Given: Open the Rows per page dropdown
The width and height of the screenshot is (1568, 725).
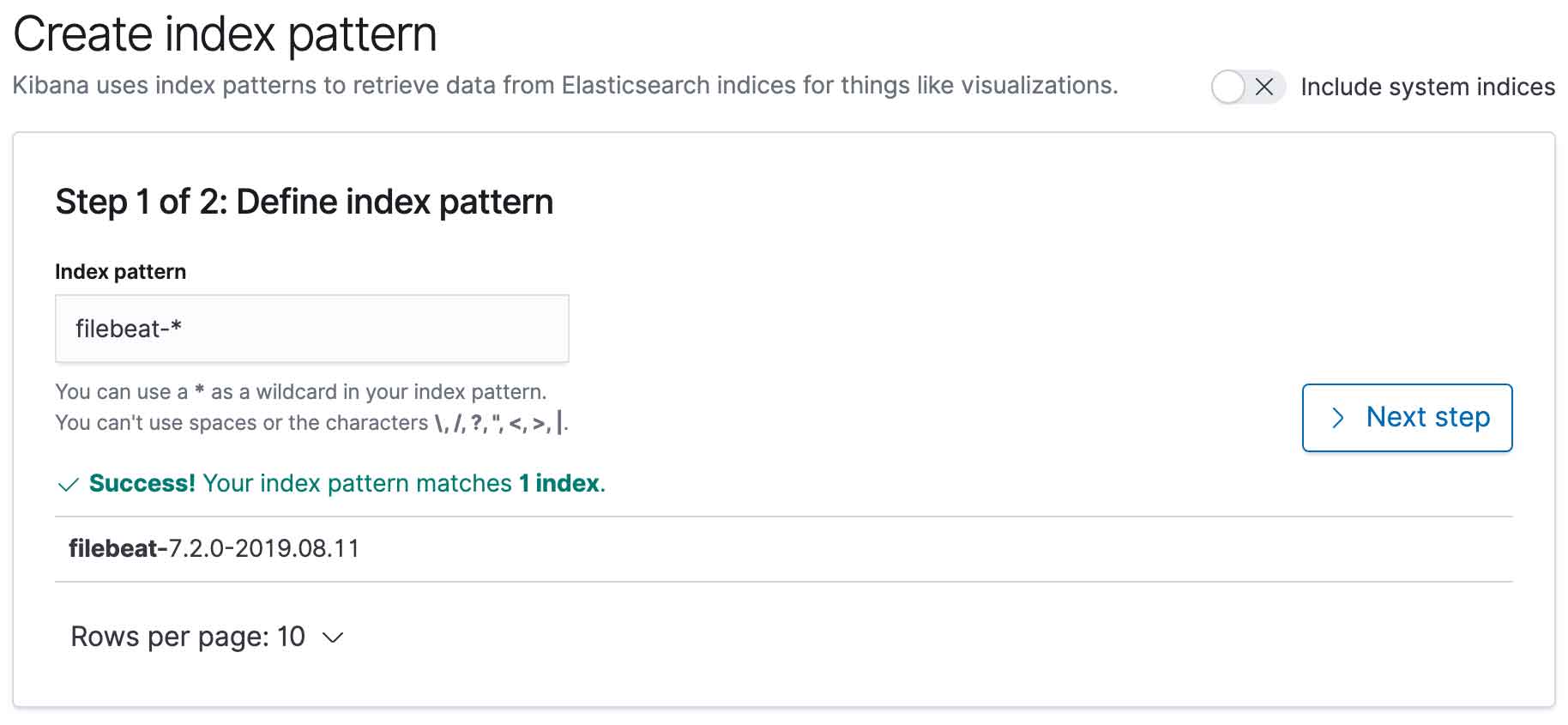Looking at the screenshot, I should (207, 637).
